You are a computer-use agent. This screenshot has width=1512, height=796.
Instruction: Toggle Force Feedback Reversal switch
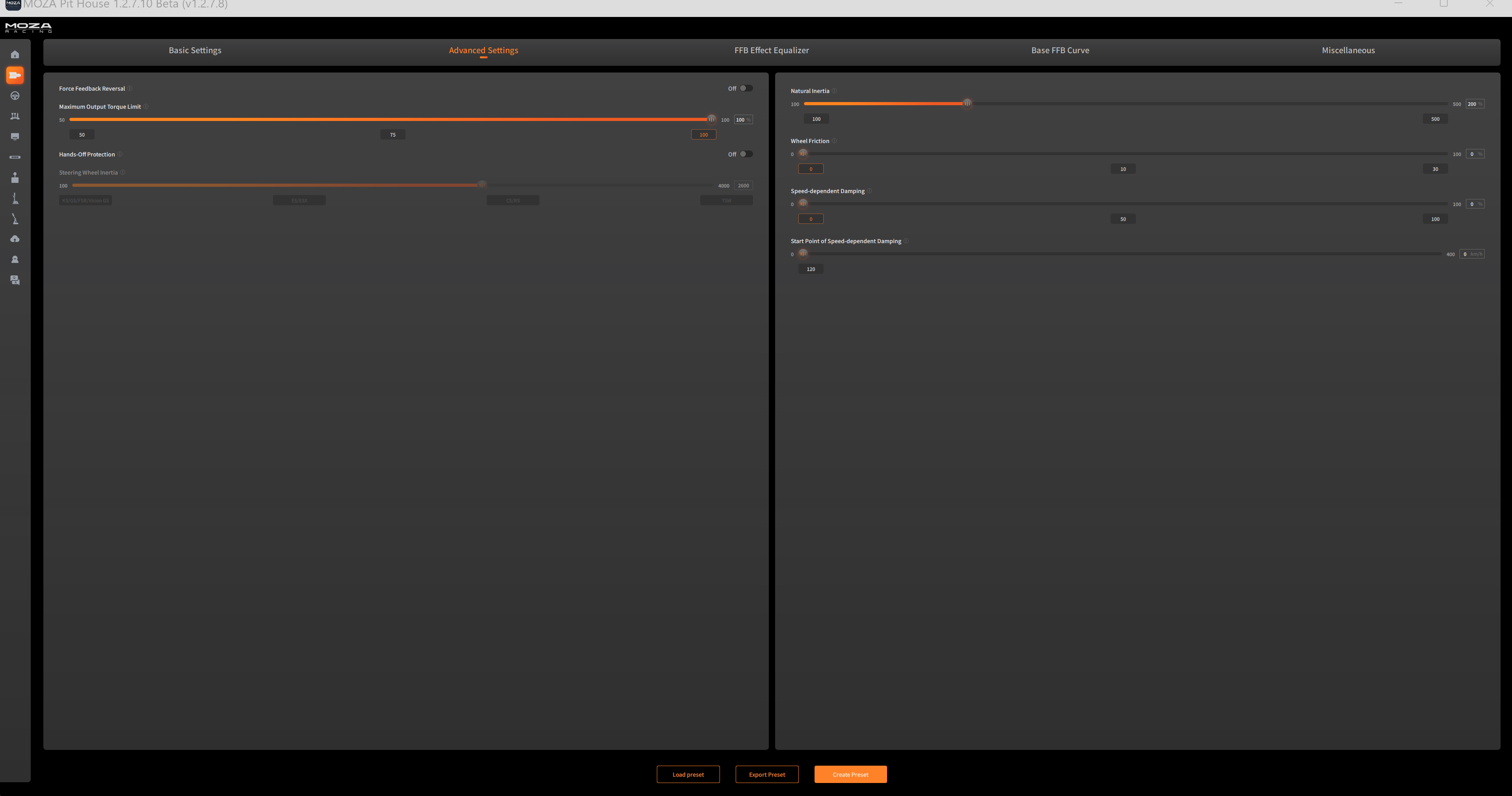[x=746, y=89]
